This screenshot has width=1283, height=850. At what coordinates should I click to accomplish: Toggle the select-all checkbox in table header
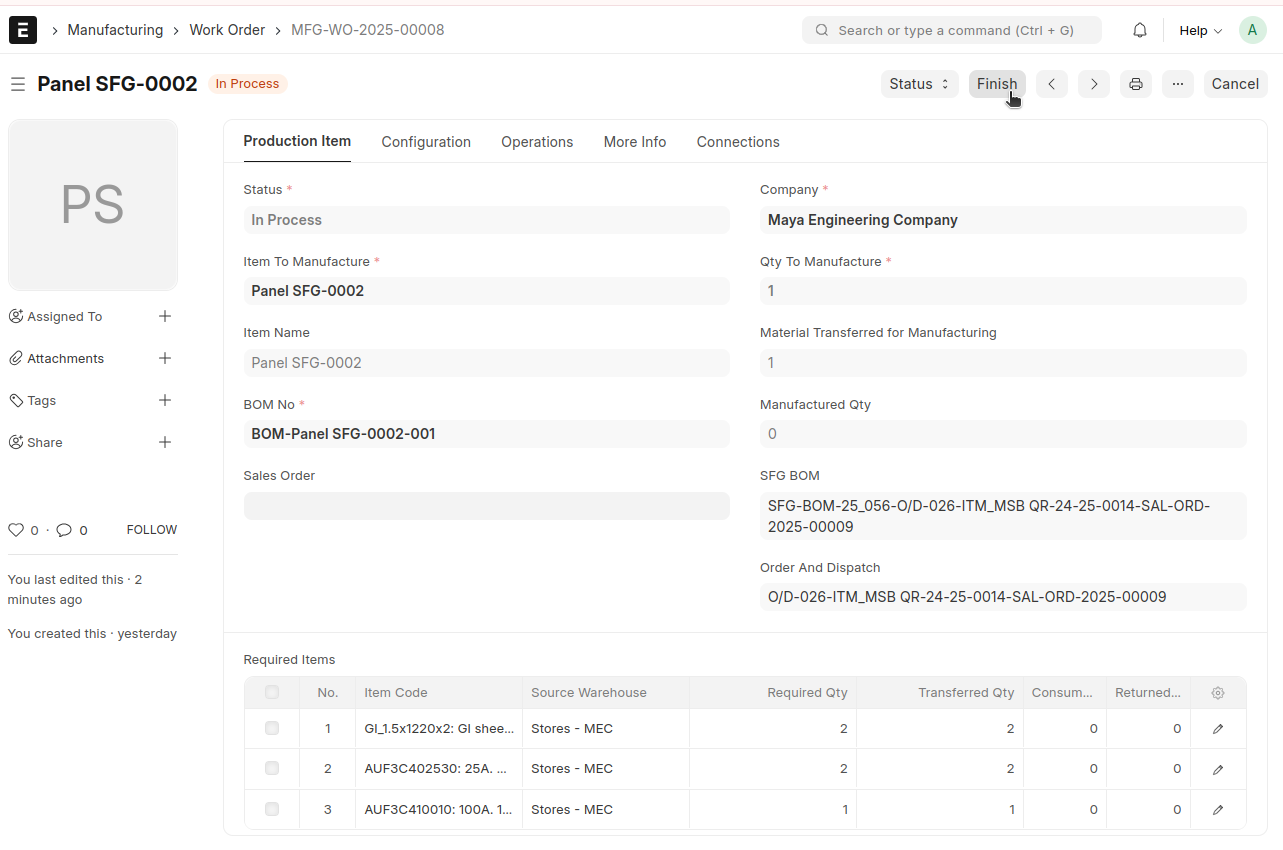pyautogui.click(x=272, y=692)
